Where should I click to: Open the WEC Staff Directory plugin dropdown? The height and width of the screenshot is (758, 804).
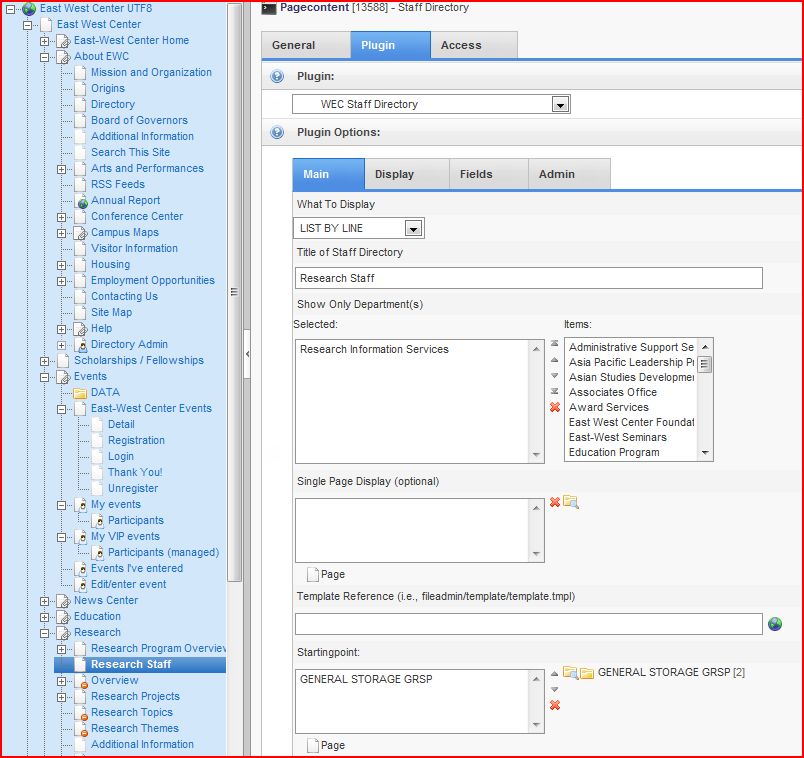[x=560, y=105]
